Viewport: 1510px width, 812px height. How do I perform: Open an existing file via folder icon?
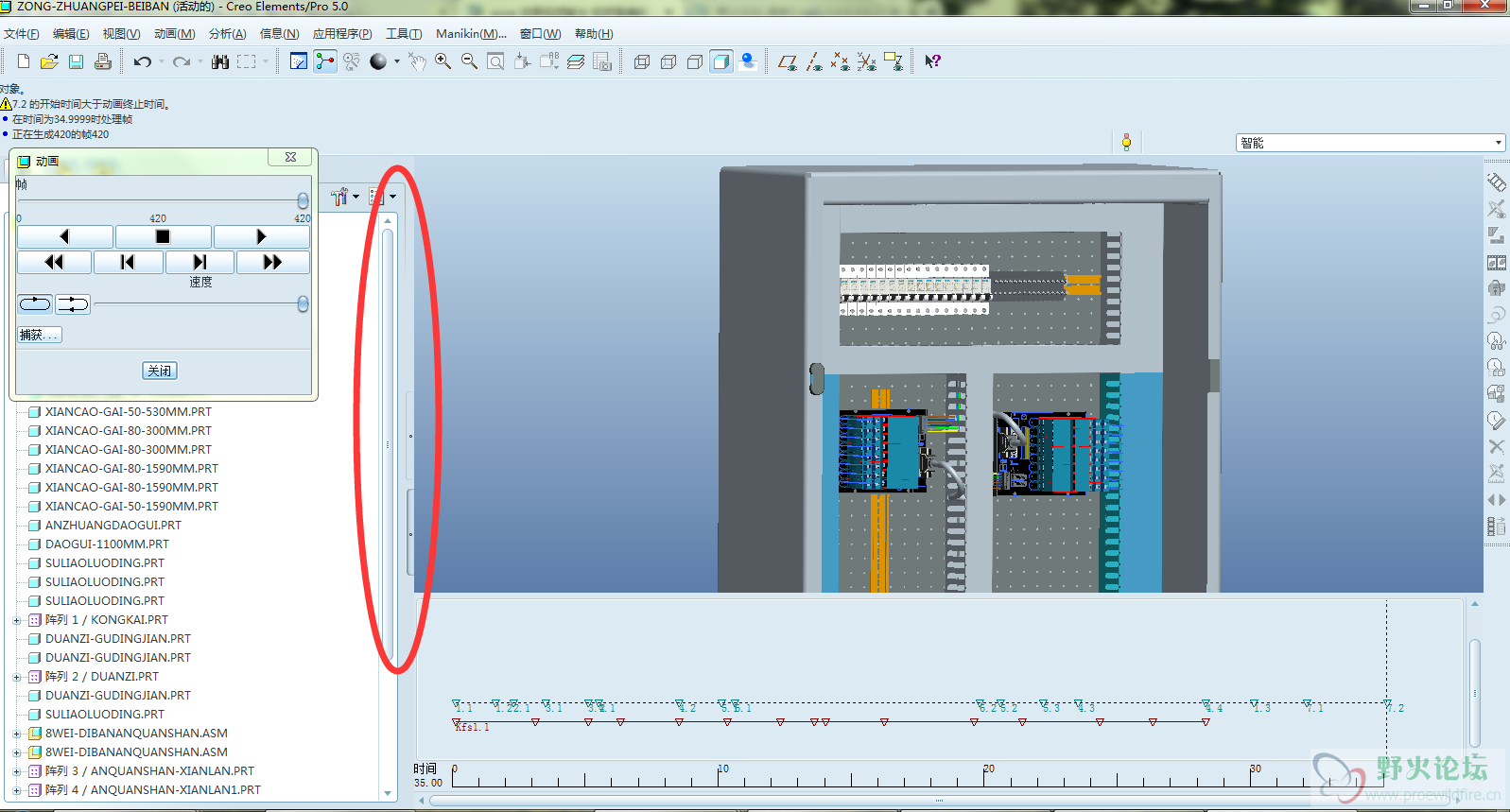click(x=49, y=61)
